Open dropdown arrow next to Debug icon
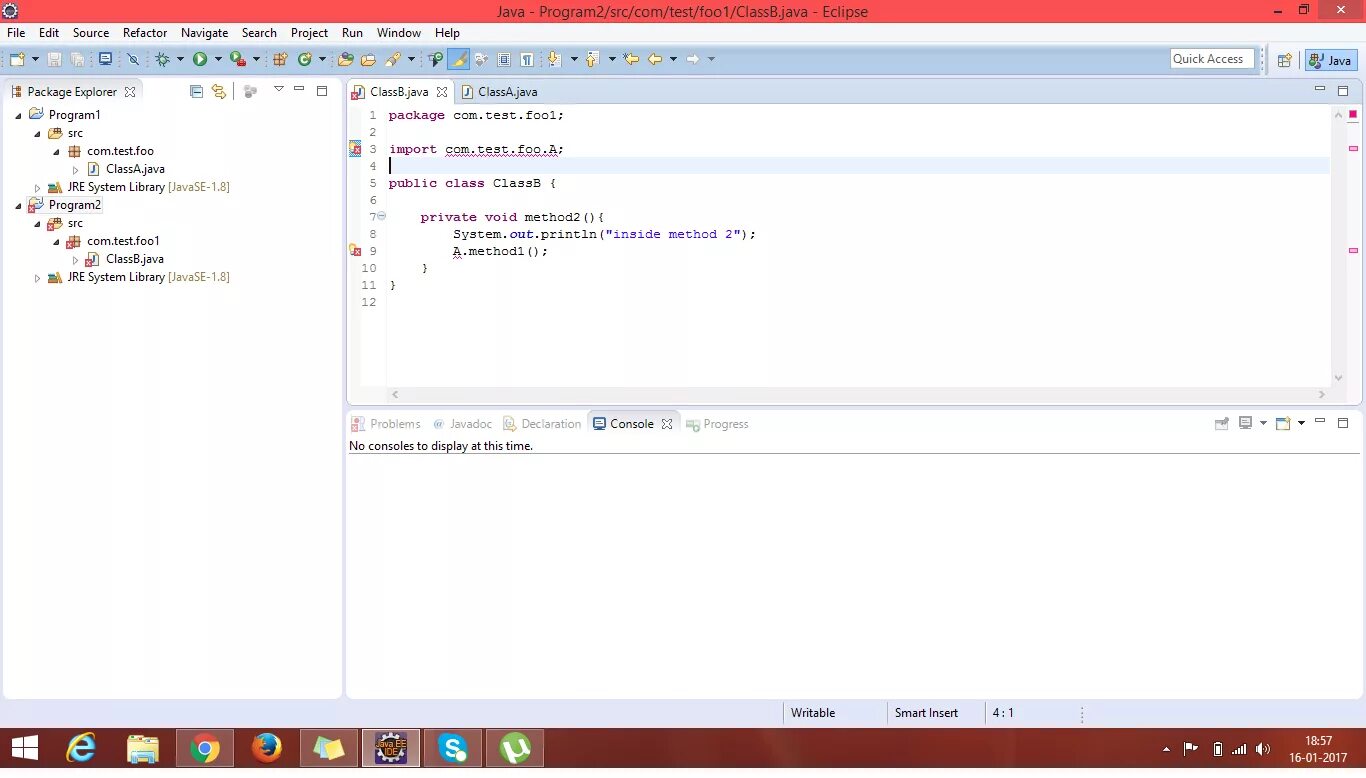The image size is (1366, 778). point(181,60)
